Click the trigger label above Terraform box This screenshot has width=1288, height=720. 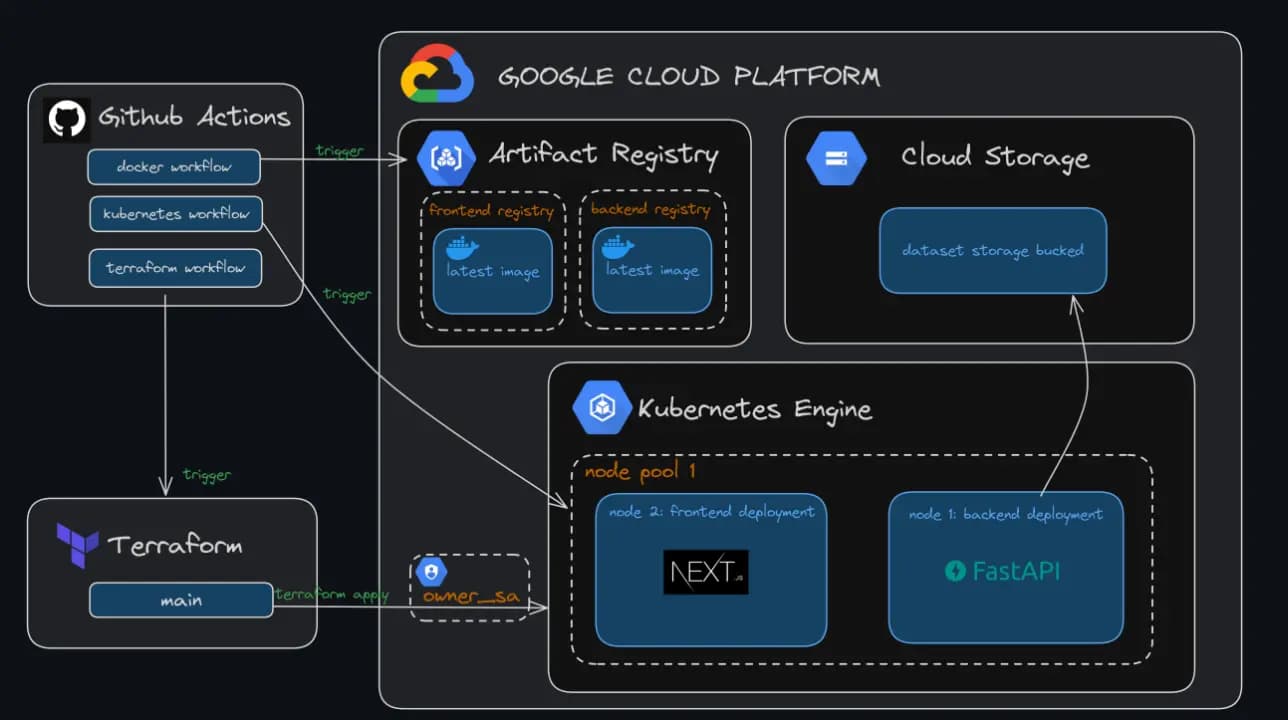(206, 474)
